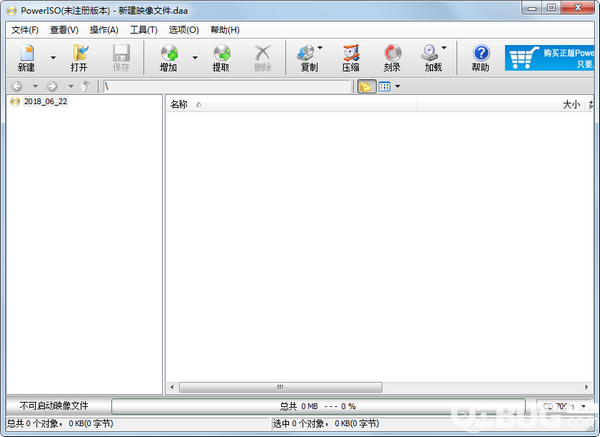The width and height of the screenshot is (600, 437).
Task: Click the Forward navigation arrow icon
Action: tap(52, 86)
